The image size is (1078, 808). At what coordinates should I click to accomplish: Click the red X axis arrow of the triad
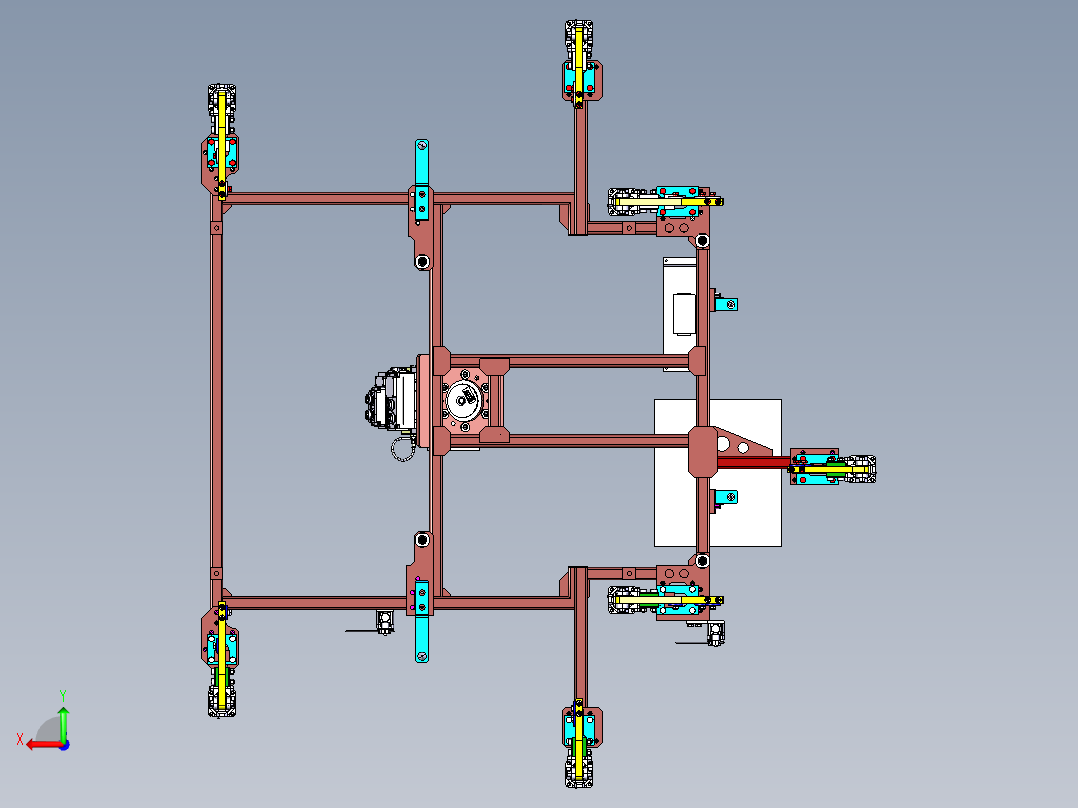[x=43, y=745]
